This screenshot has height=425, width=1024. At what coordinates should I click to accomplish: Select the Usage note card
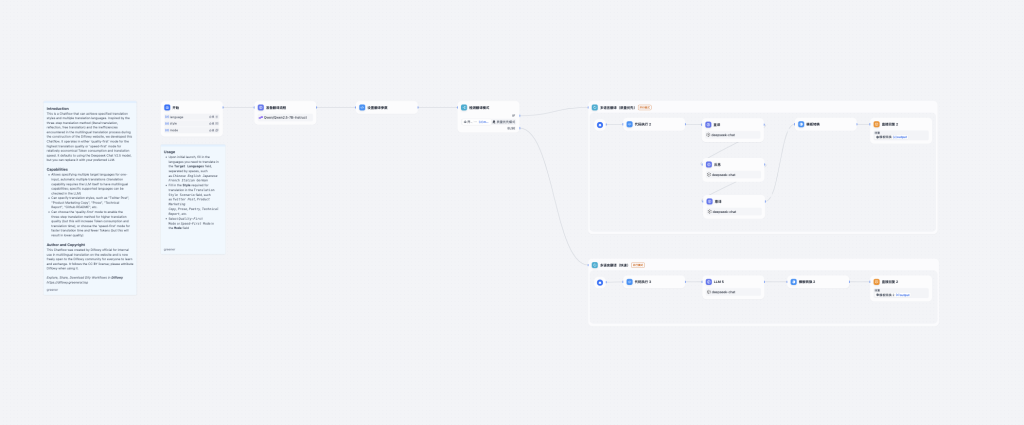coord(193,200)
